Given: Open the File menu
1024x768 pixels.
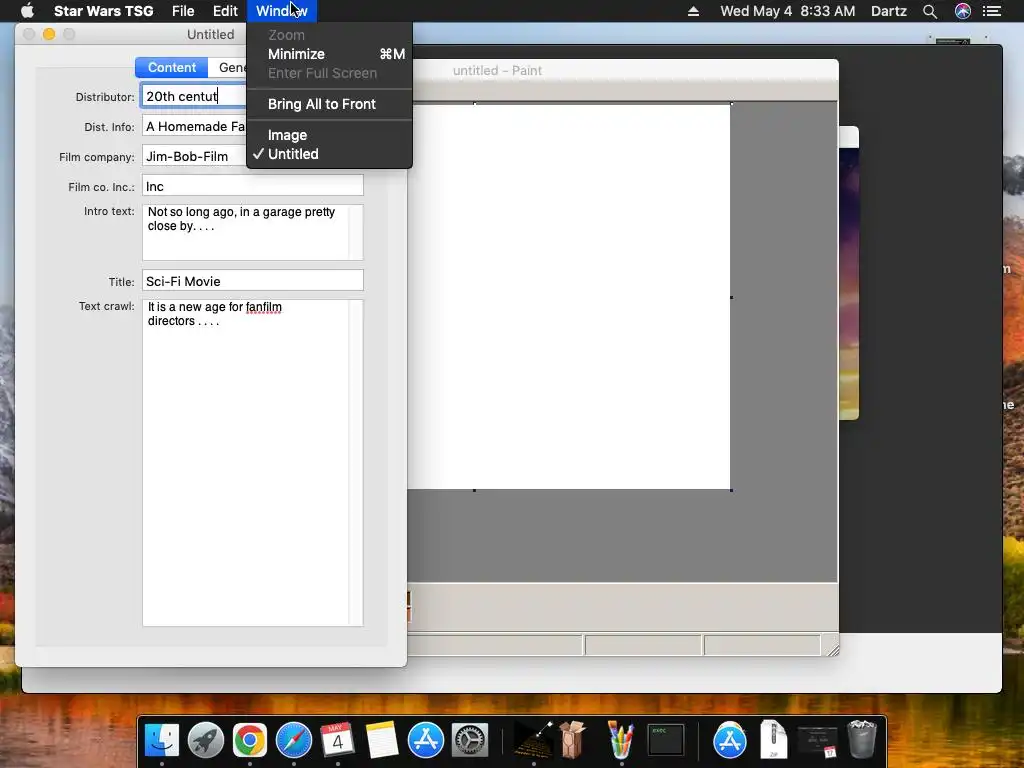Looking at the screenshot, I should point(183,11).
